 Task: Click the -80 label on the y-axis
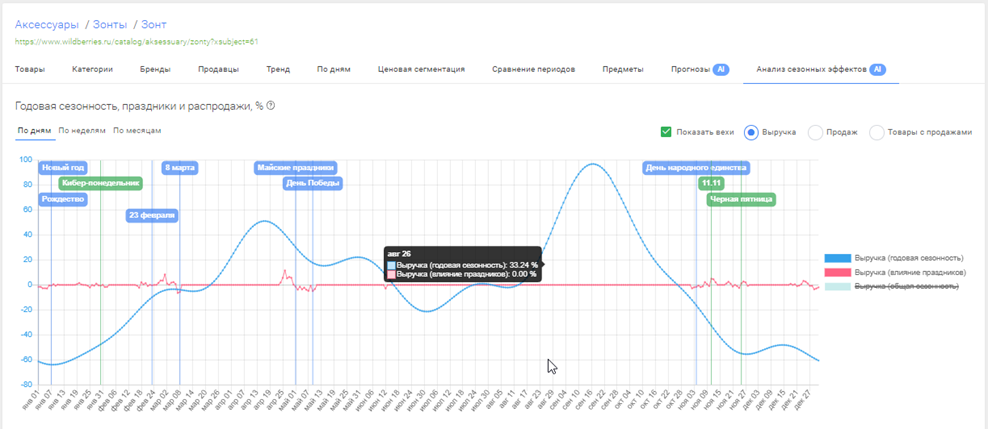tap(25, 384)
